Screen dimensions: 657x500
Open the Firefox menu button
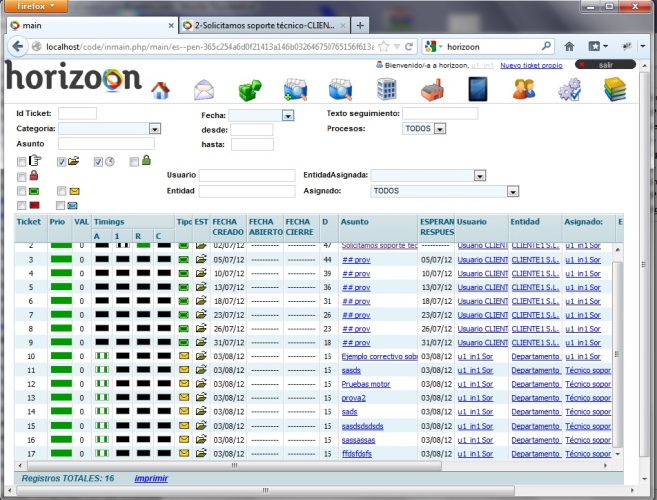pos(37,6)
